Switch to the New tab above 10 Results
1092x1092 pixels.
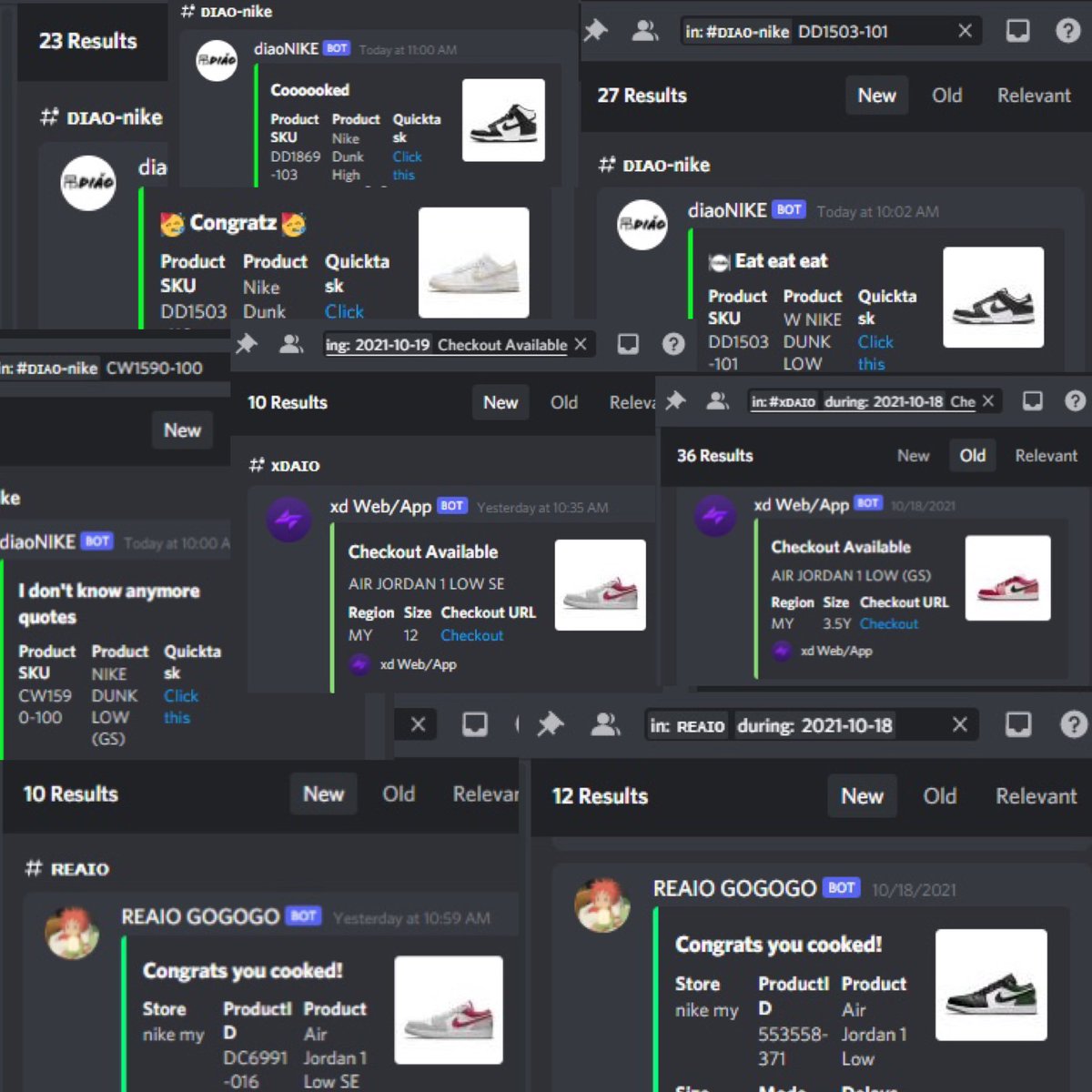click(x=500, y=401)
